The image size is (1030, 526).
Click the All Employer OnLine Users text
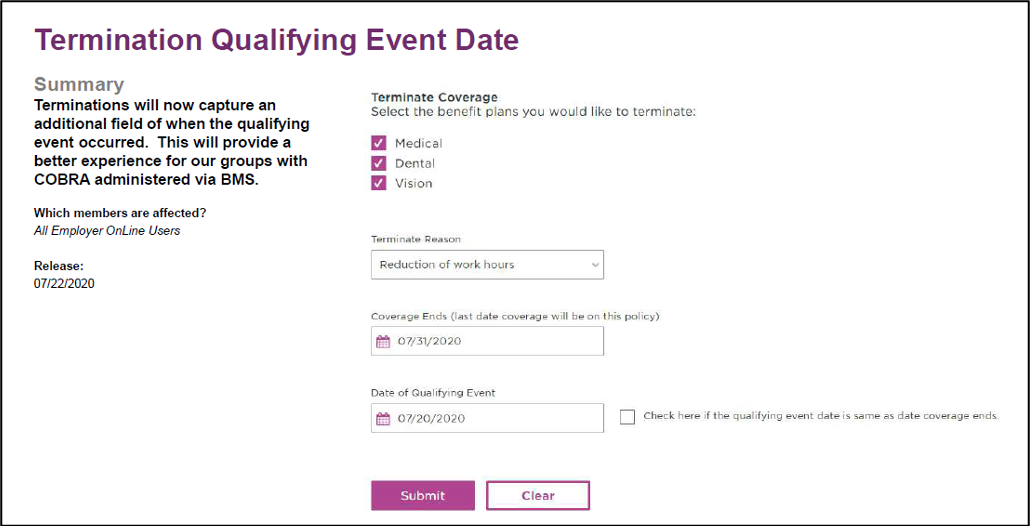point(107,231)
